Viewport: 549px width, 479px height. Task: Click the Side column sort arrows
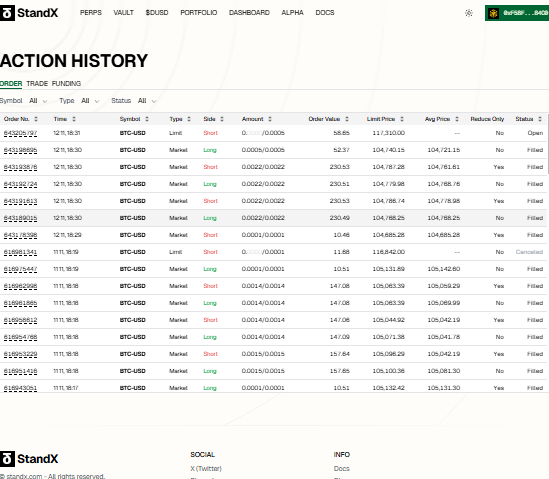pos(222,119)
